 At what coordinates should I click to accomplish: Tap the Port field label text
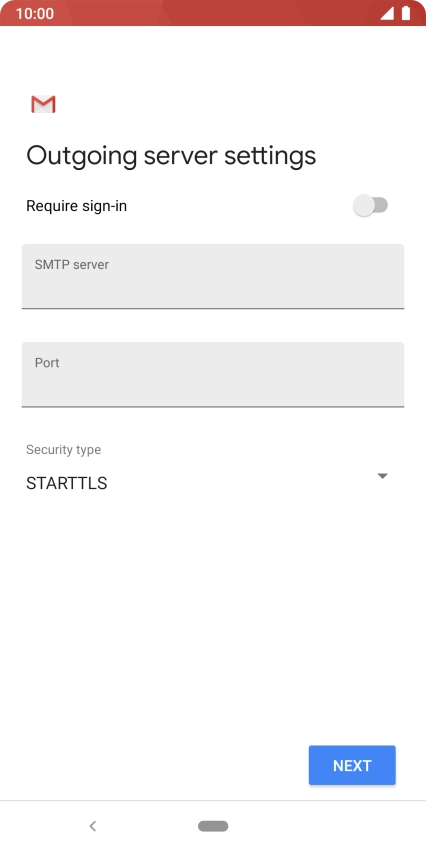pyautogui.click(x=47, y=362)
